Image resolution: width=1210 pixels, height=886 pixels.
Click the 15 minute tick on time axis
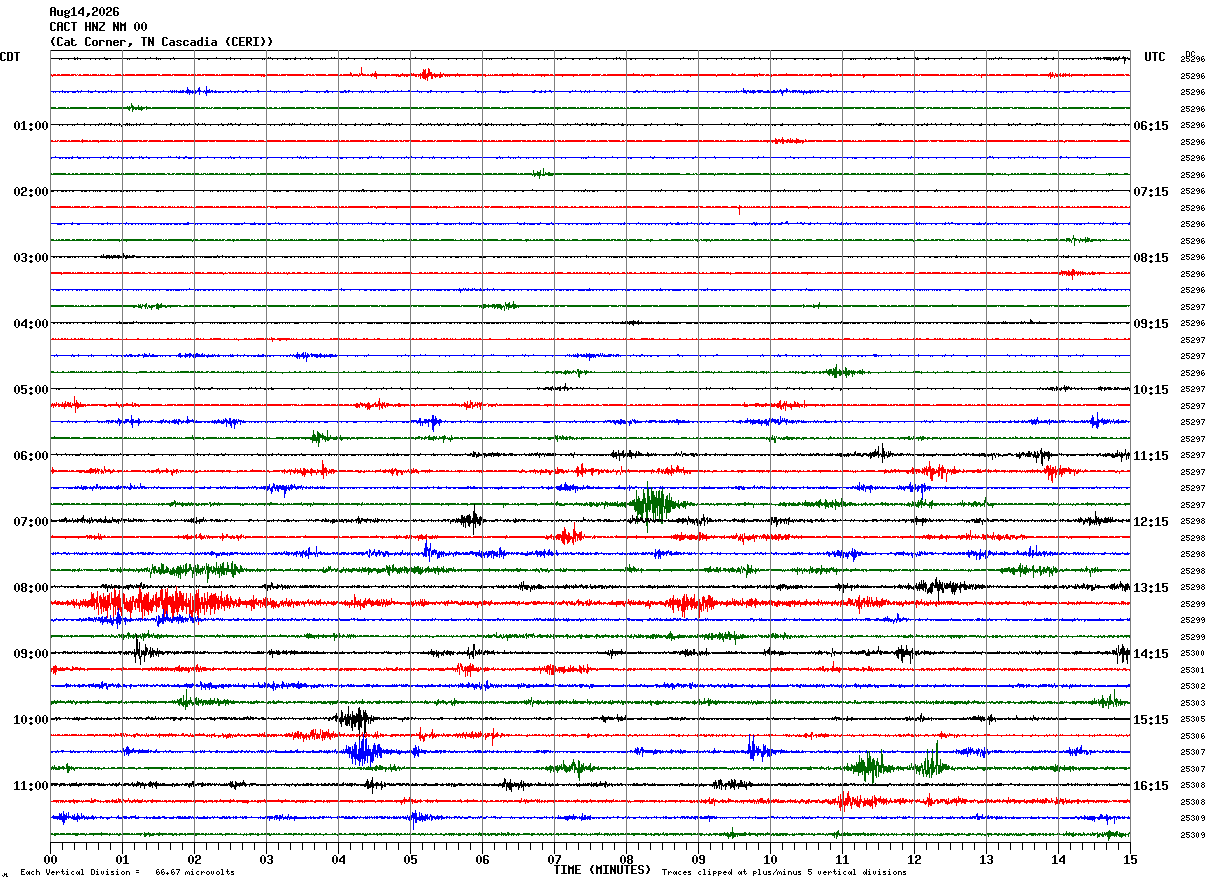(1129, 859)
